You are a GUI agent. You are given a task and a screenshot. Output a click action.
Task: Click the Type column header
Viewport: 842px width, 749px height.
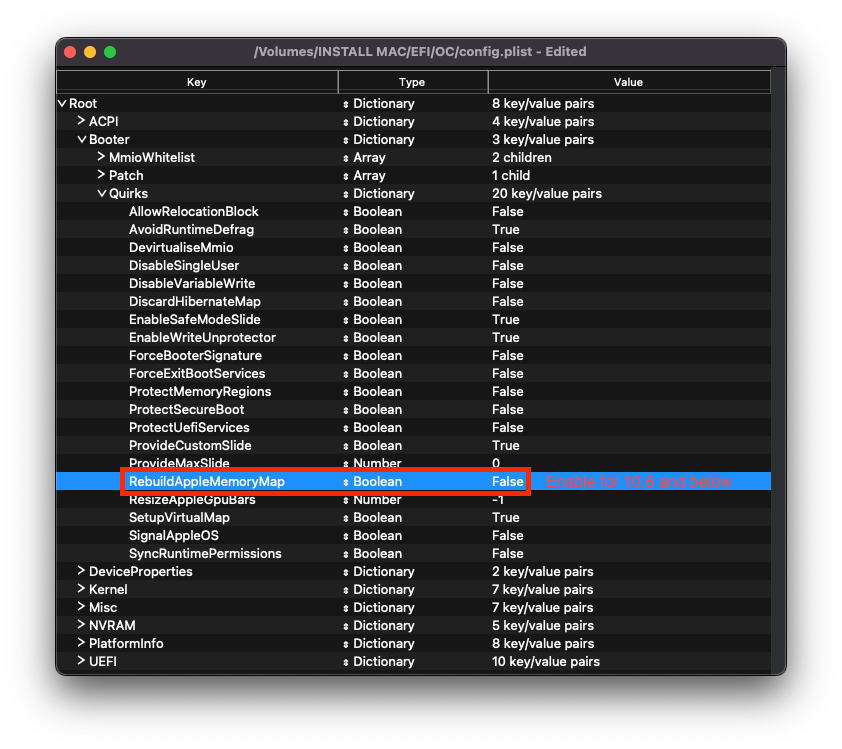(x=412, y=82)
